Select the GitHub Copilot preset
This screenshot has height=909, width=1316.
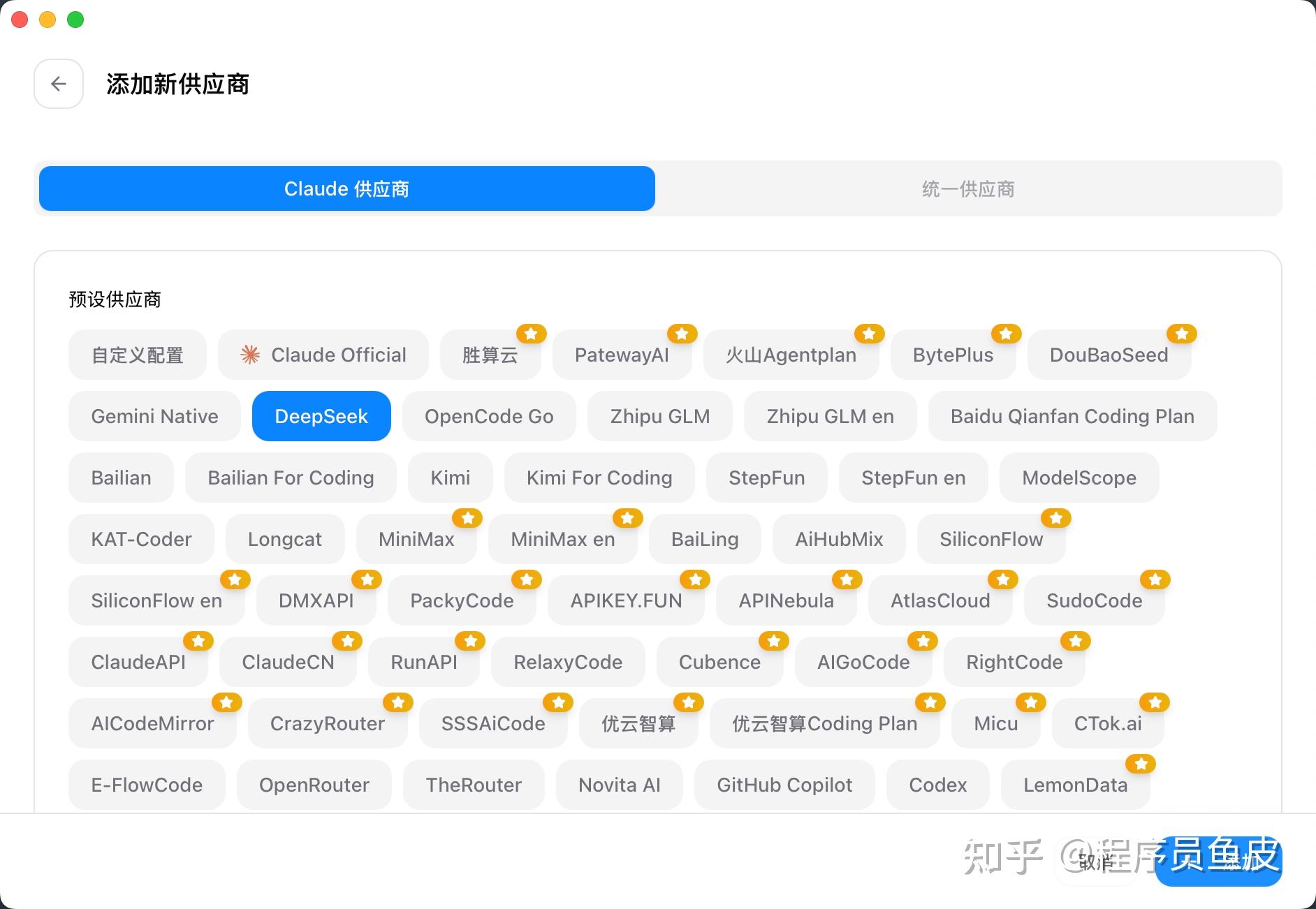[784, 785]
